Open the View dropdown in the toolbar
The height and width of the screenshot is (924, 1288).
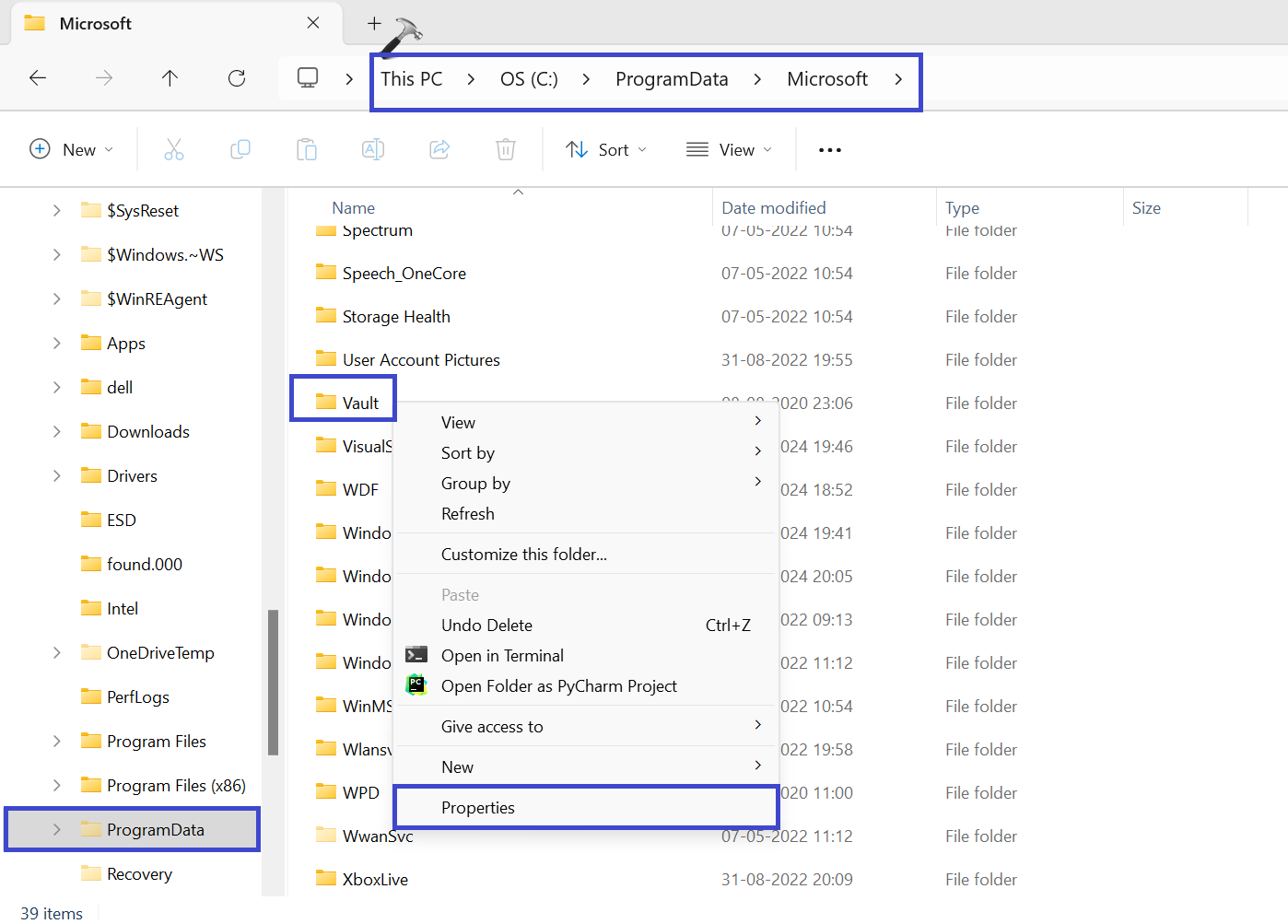(729, 150)
